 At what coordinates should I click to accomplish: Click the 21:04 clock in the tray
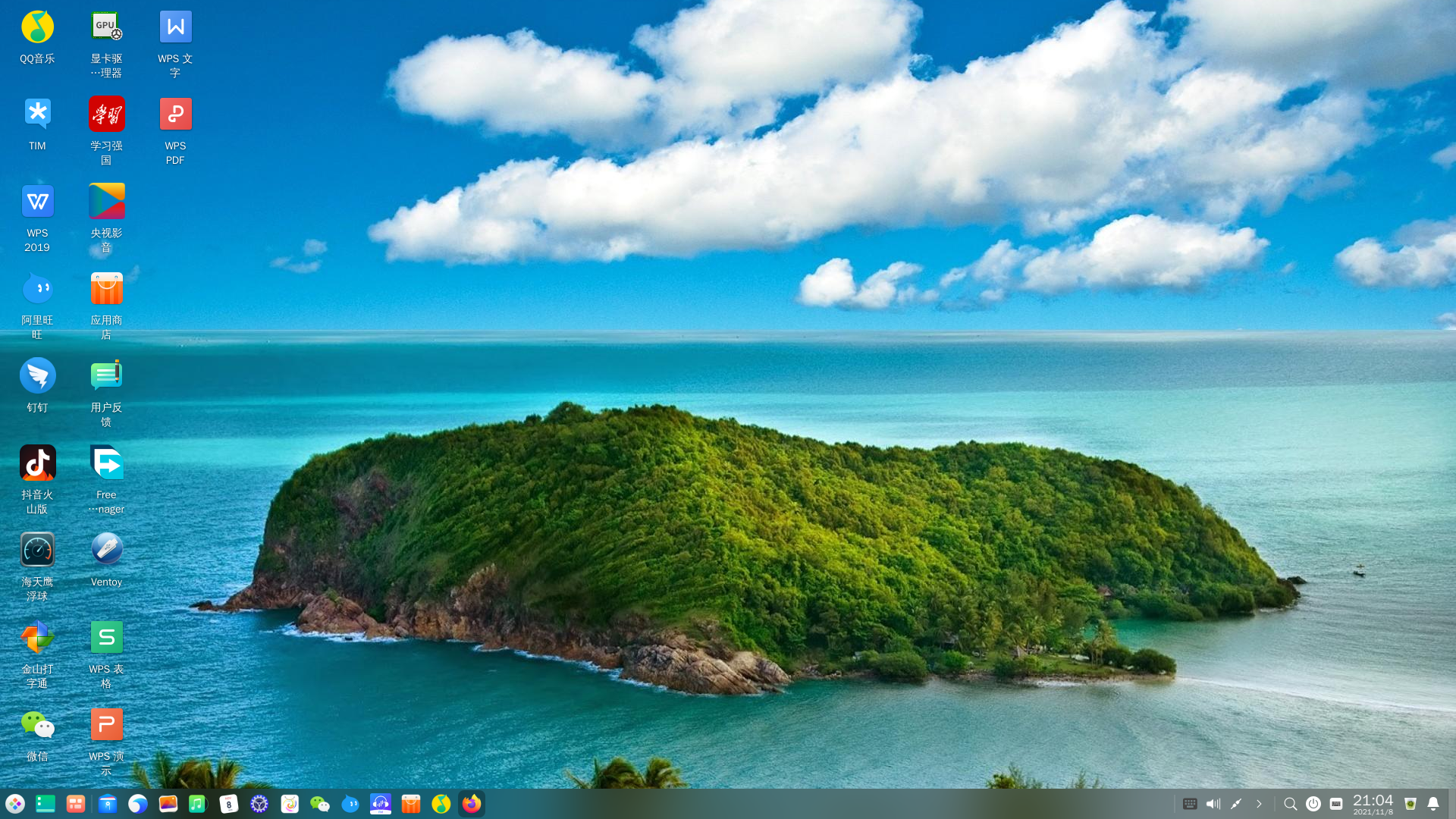(1373, 803)
